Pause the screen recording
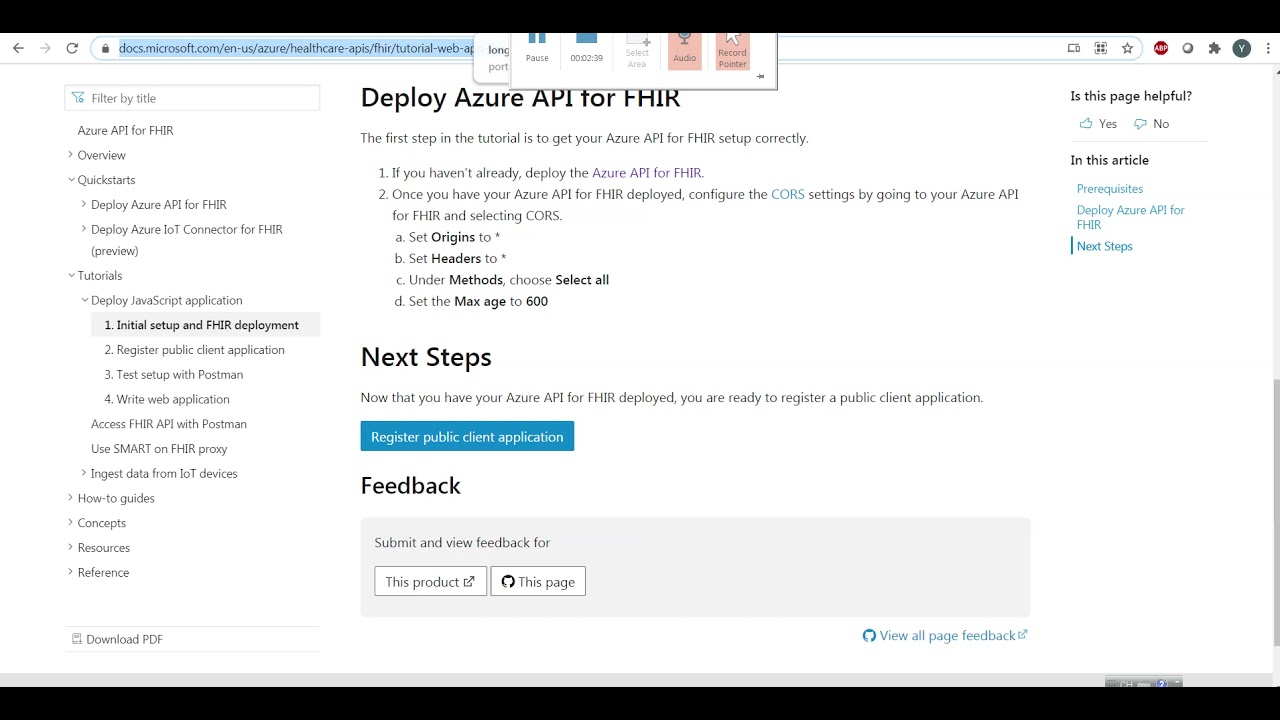The height and width of the screenshot is (720, 1280). click(537, 48)
